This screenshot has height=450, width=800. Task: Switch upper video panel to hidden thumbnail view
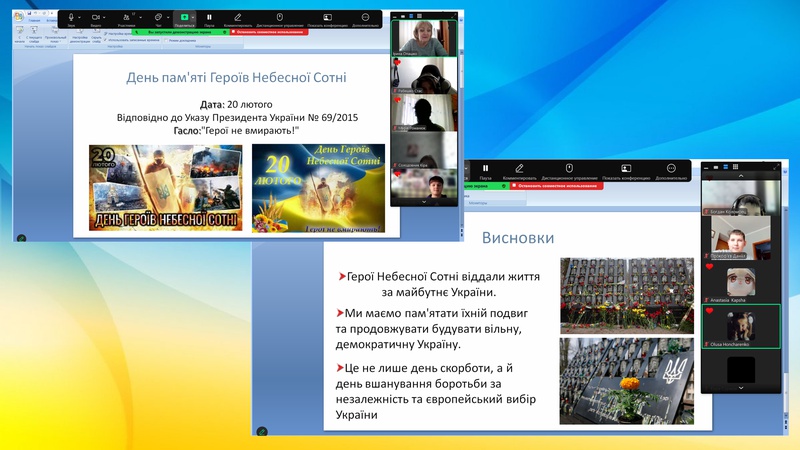394,17
